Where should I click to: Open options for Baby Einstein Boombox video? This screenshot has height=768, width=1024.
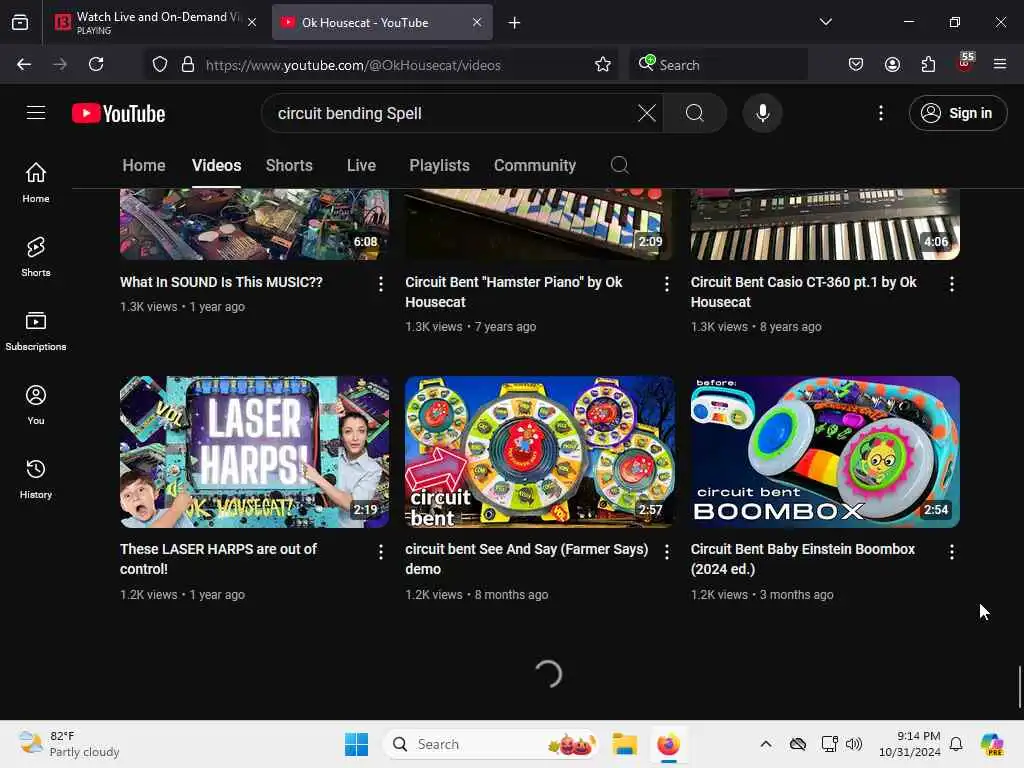[x=952, y=552]
